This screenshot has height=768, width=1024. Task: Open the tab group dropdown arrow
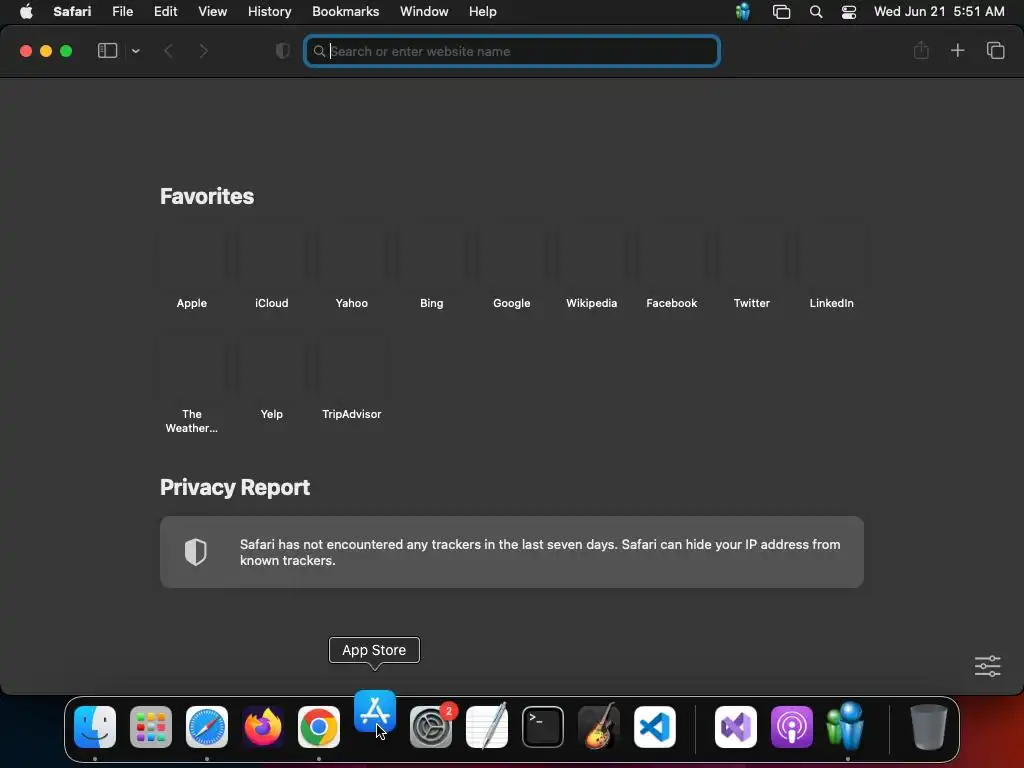(136, 51)
